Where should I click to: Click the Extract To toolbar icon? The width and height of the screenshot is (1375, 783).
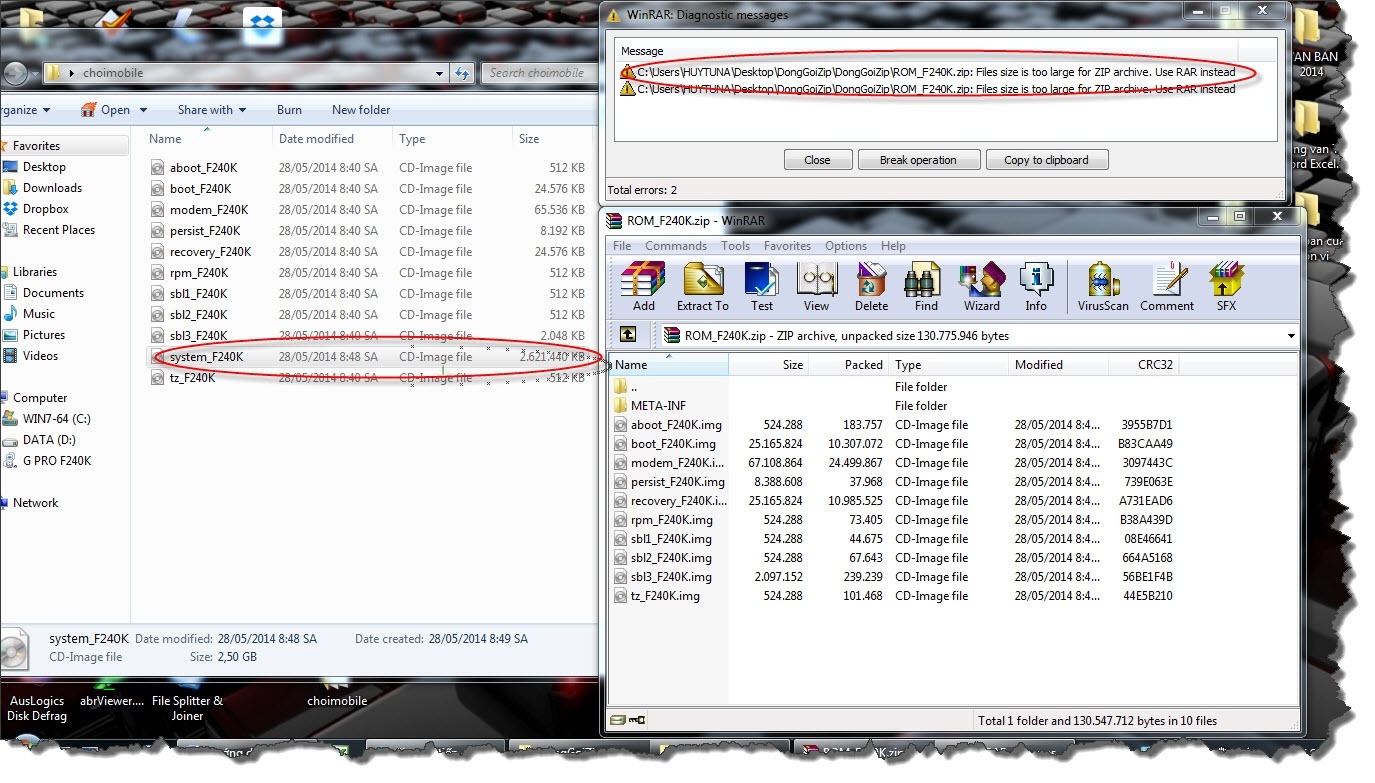tap(702, 287)
